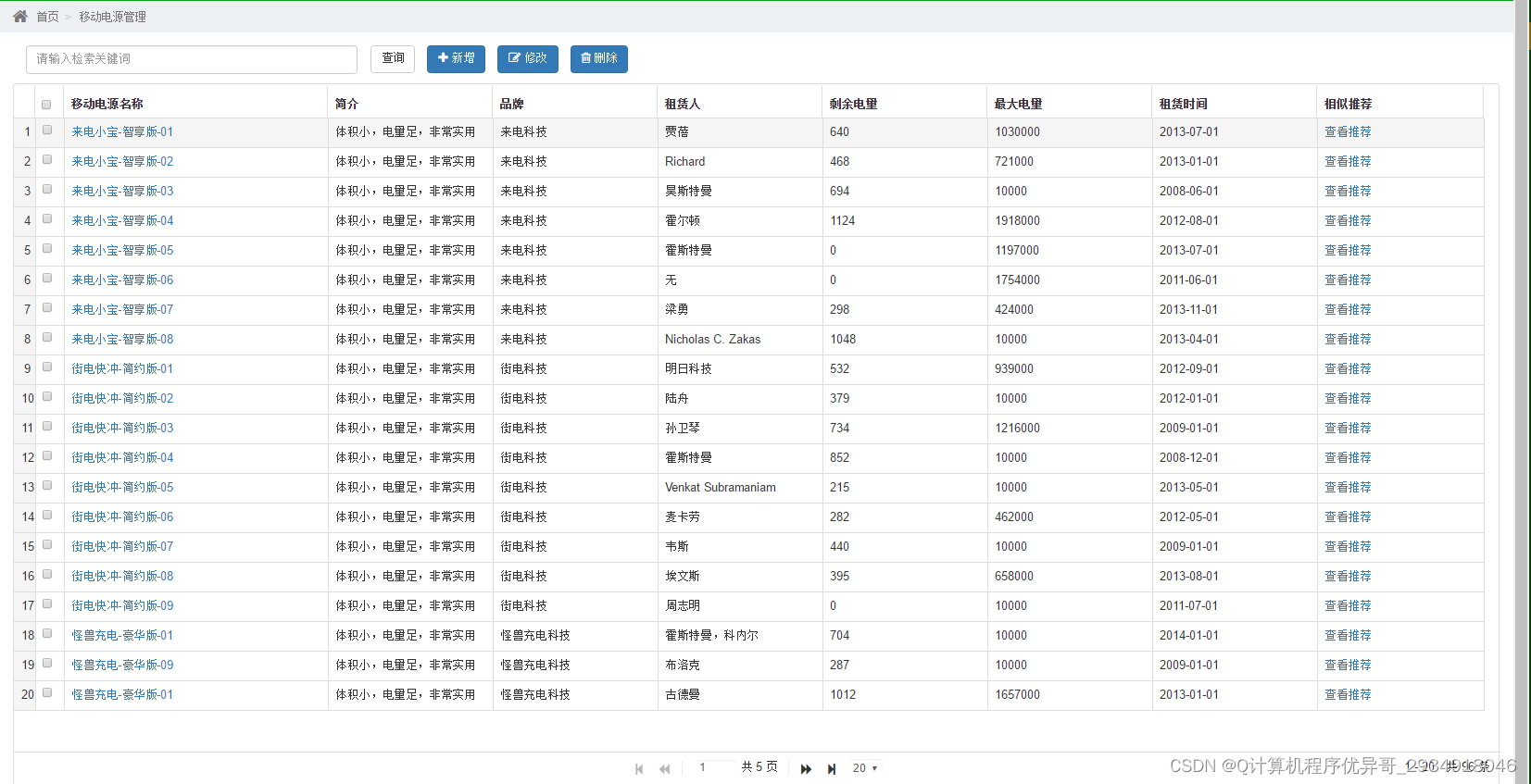Viewport: 1531px width, 784px height.
Task: Open 怪兽充电-豪华版-01 link in row 18
Action: (122, 635)
